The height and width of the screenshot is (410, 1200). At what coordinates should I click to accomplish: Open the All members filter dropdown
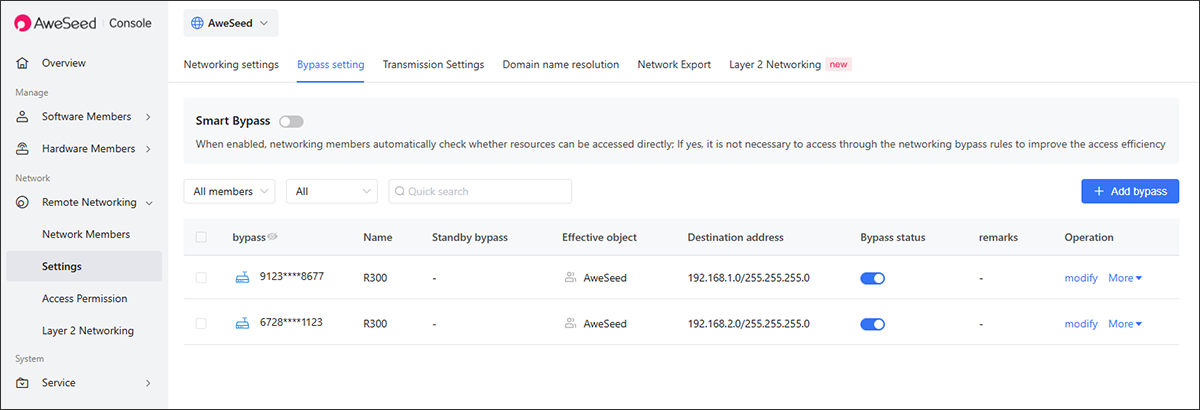230,191
